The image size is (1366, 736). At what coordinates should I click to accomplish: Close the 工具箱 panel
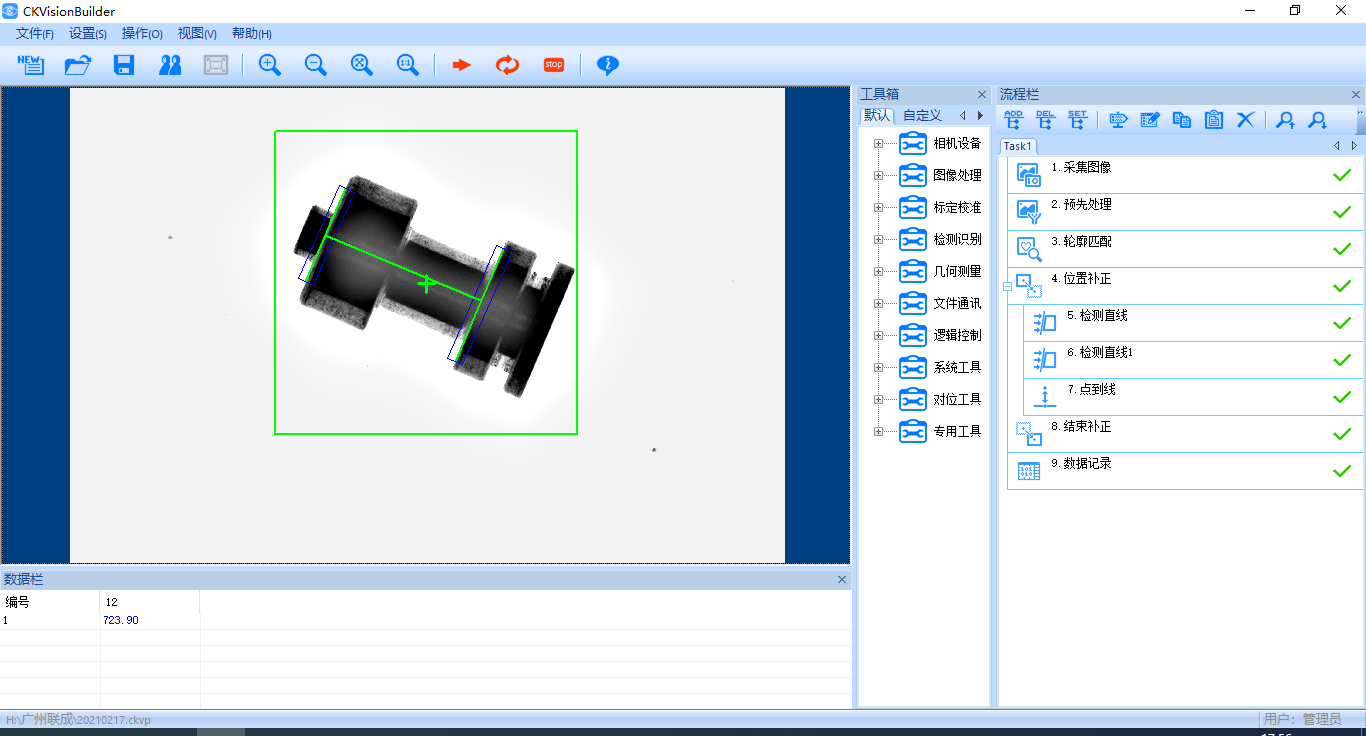point(981,95)
